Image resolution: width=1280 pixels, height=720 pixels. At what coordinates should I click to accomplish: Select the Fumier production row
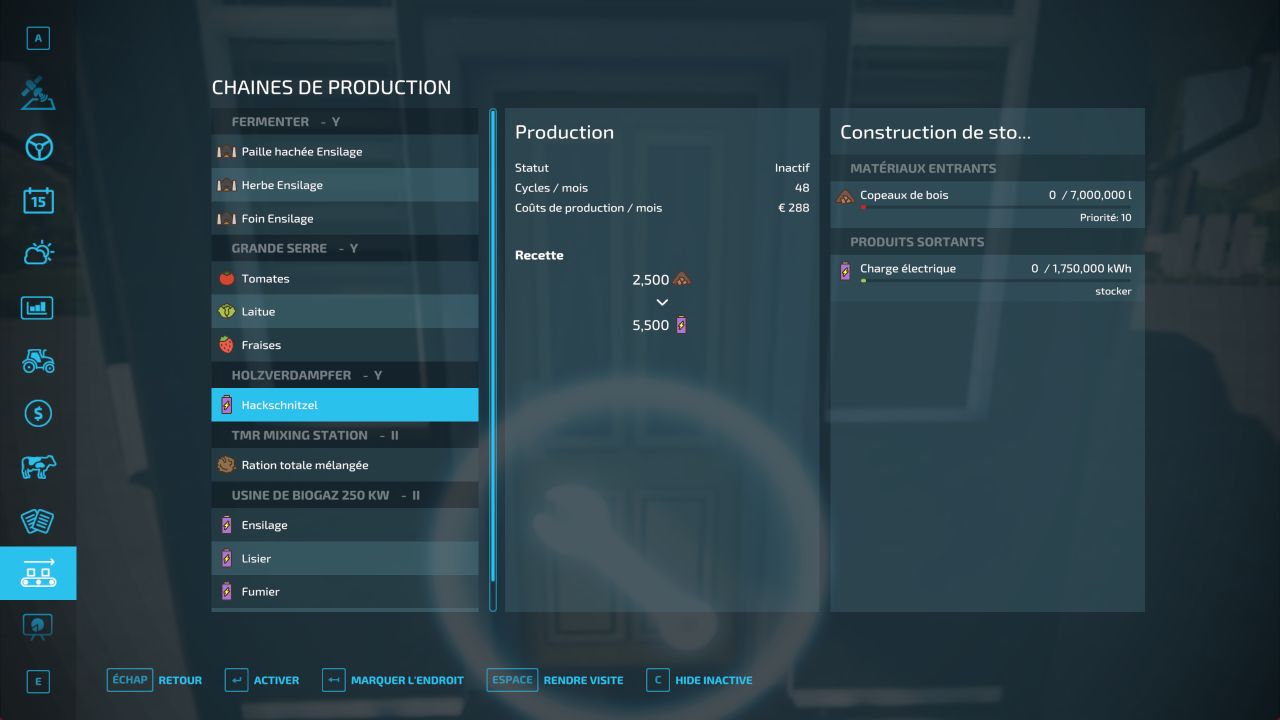(345, 591)
